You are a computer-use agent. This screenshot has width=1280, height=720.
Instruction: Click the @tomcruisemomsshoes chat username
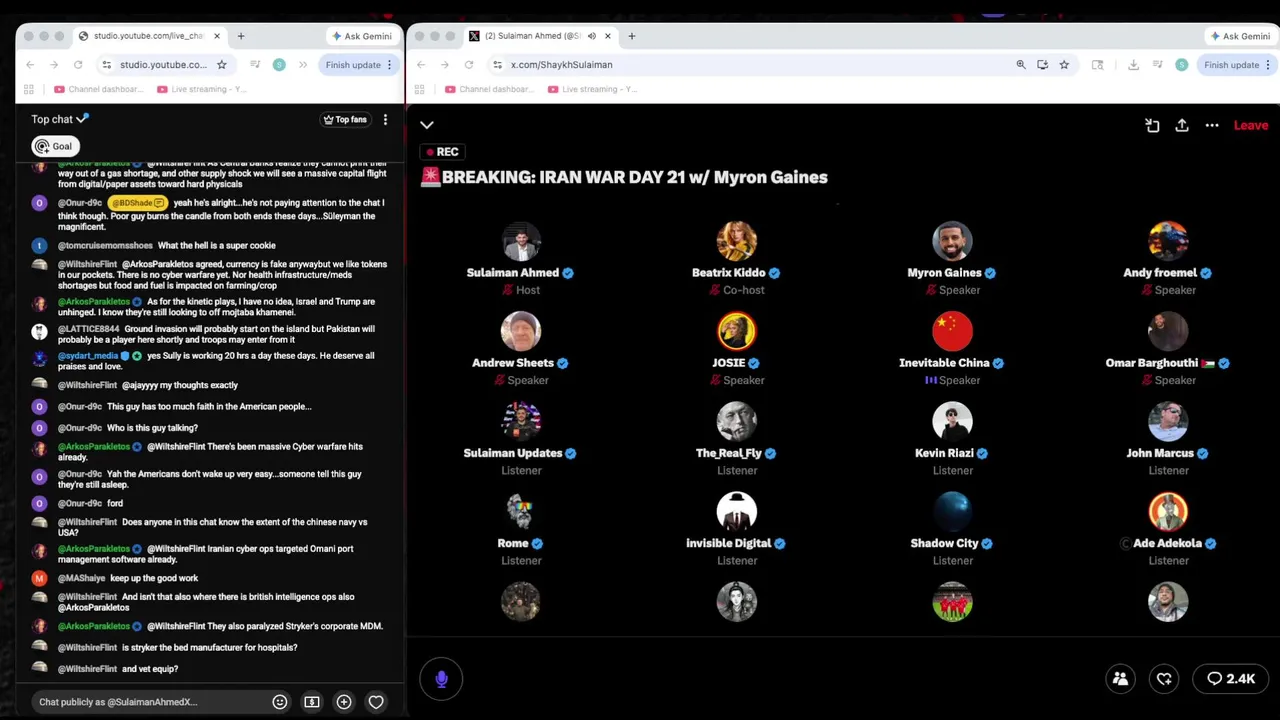[x=105, y=246]
